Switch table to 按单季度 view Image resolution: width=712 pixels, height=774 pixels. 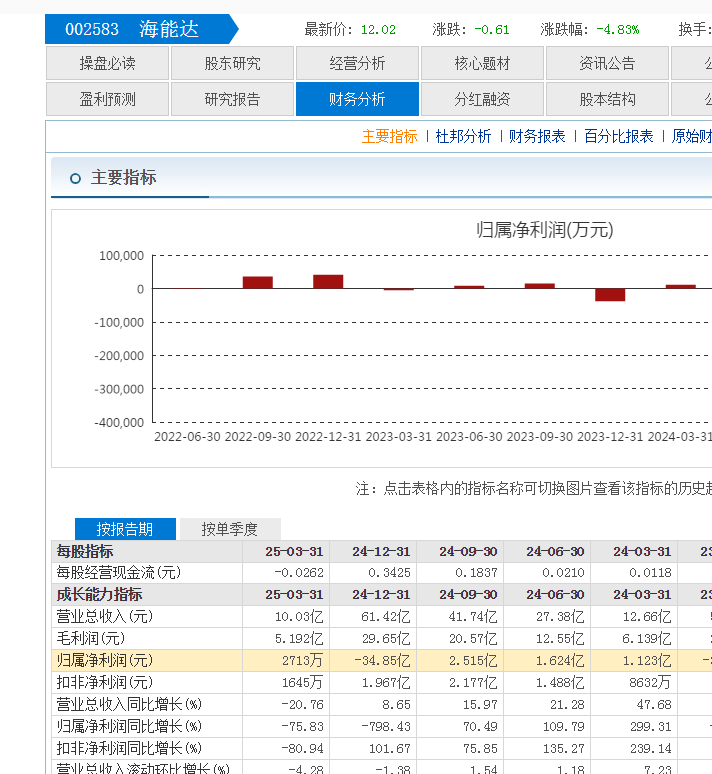(x=230, y=529)
